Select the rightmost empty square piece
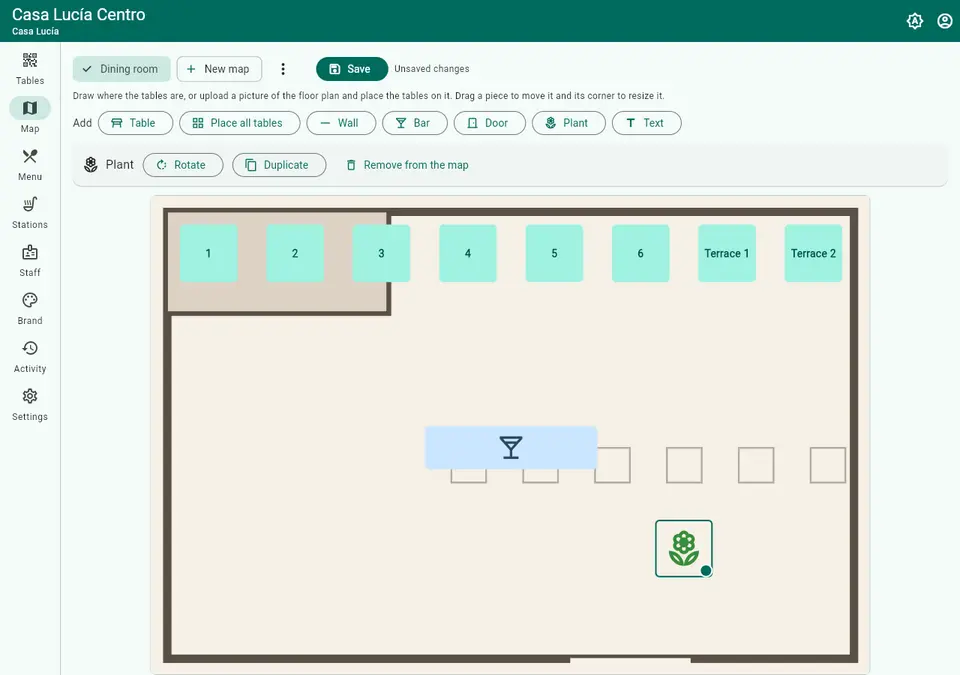The image size is (960, 675). pos(828,465)
